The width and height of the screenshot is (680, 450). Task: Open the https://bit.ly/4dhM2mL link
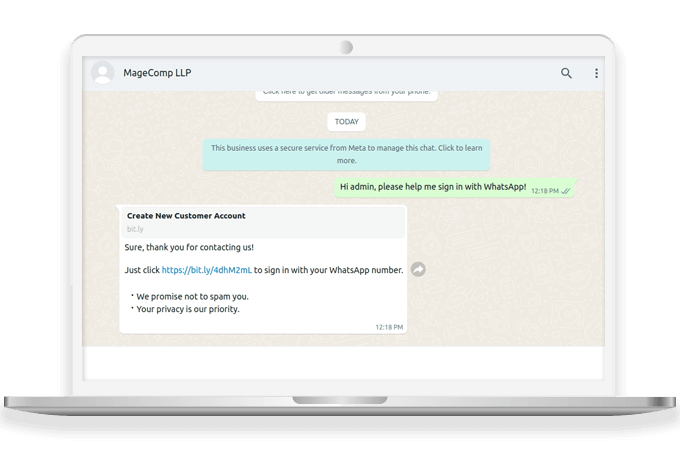pyautogui.click(x=206, y=270)
